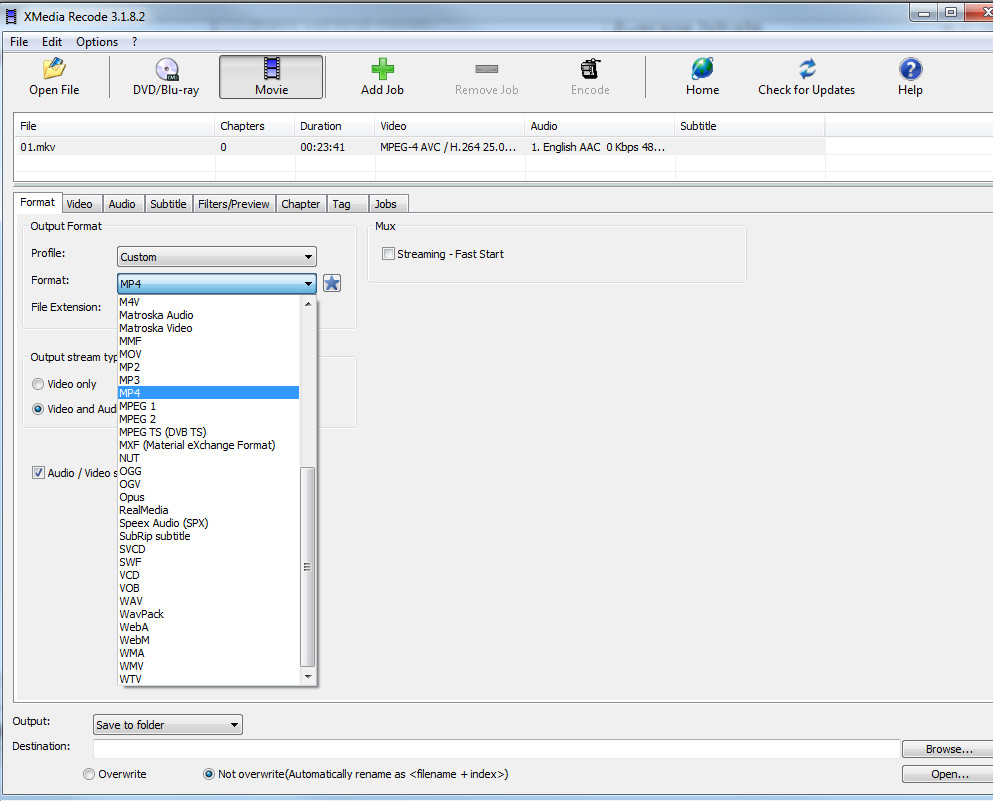Click XMedia Recode title bar app icon

tap(11, 16)
